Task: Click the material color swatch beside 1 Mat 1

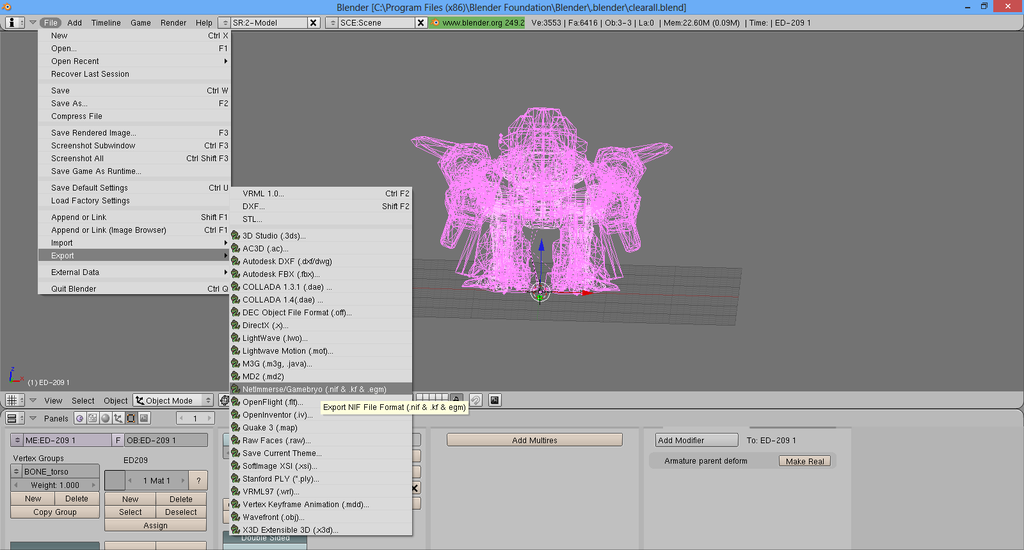Action: [x=114, y=480]
